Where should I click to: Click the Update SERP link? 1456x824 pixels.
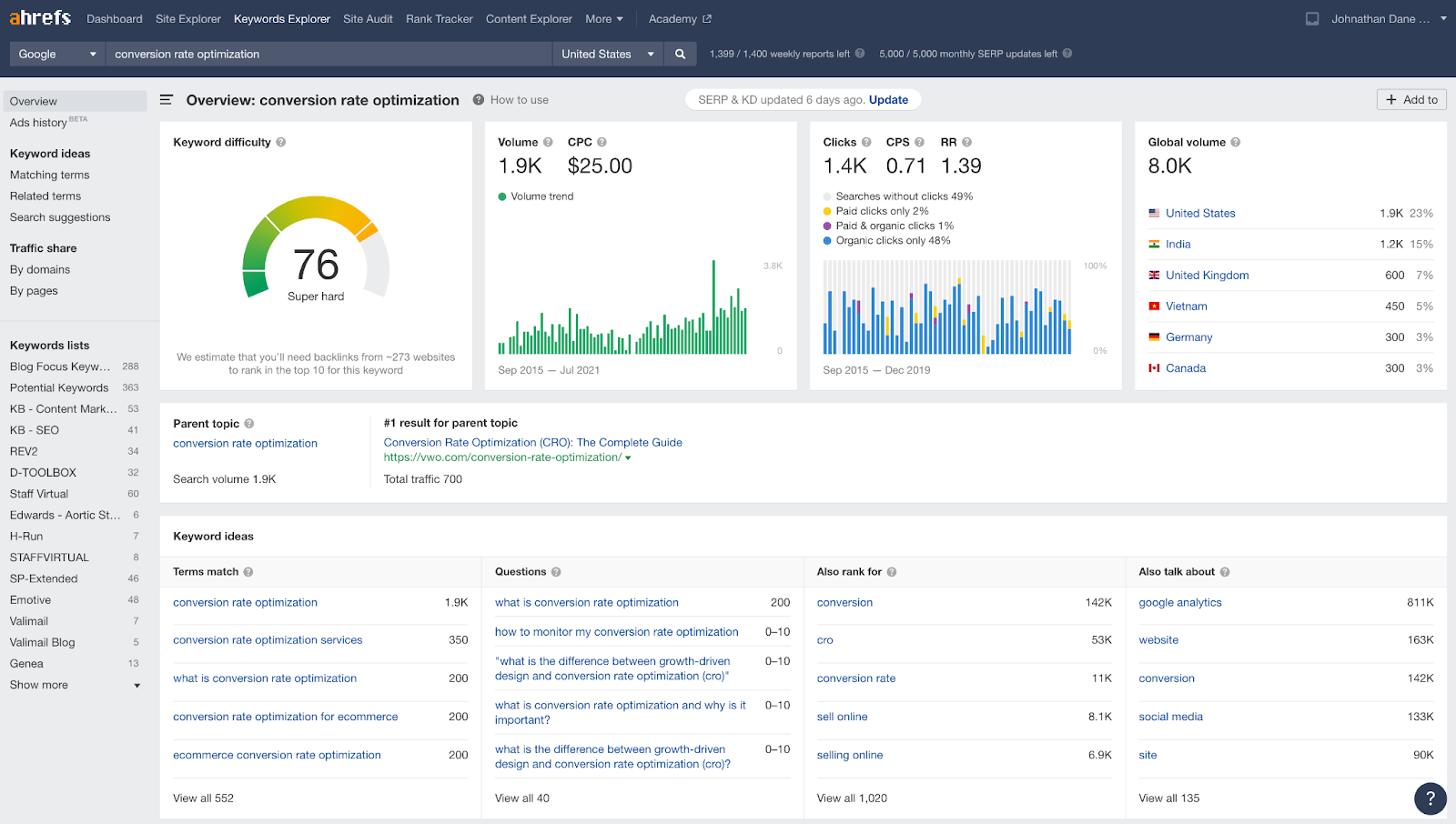[888, 100]
